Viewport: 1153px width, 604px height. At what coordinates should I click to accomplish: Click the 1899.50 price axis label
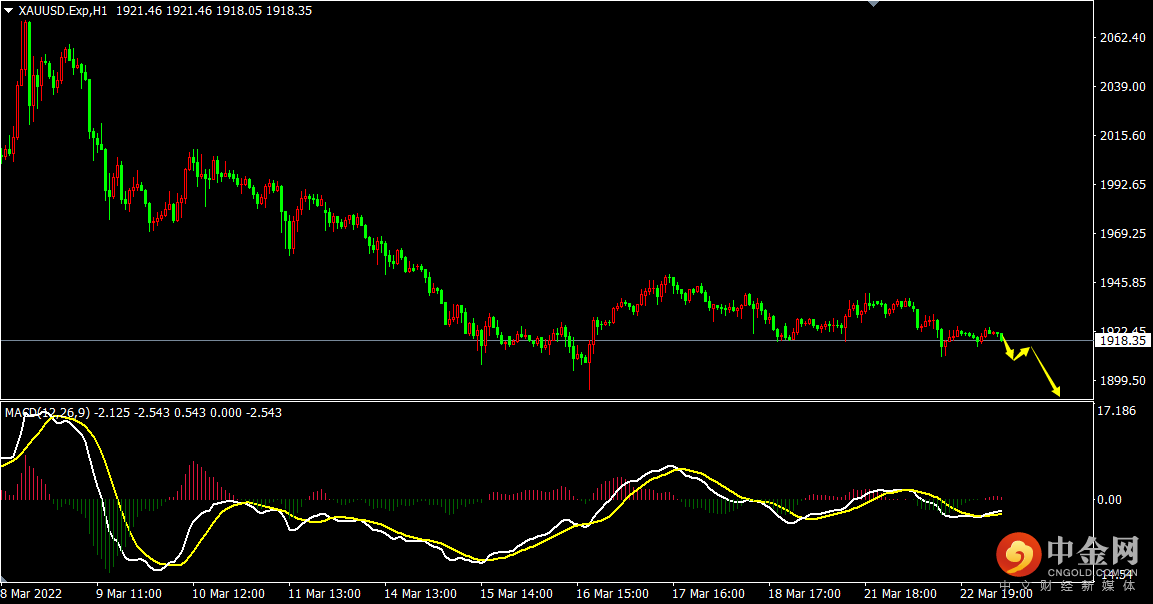[x=1121, y=381]
